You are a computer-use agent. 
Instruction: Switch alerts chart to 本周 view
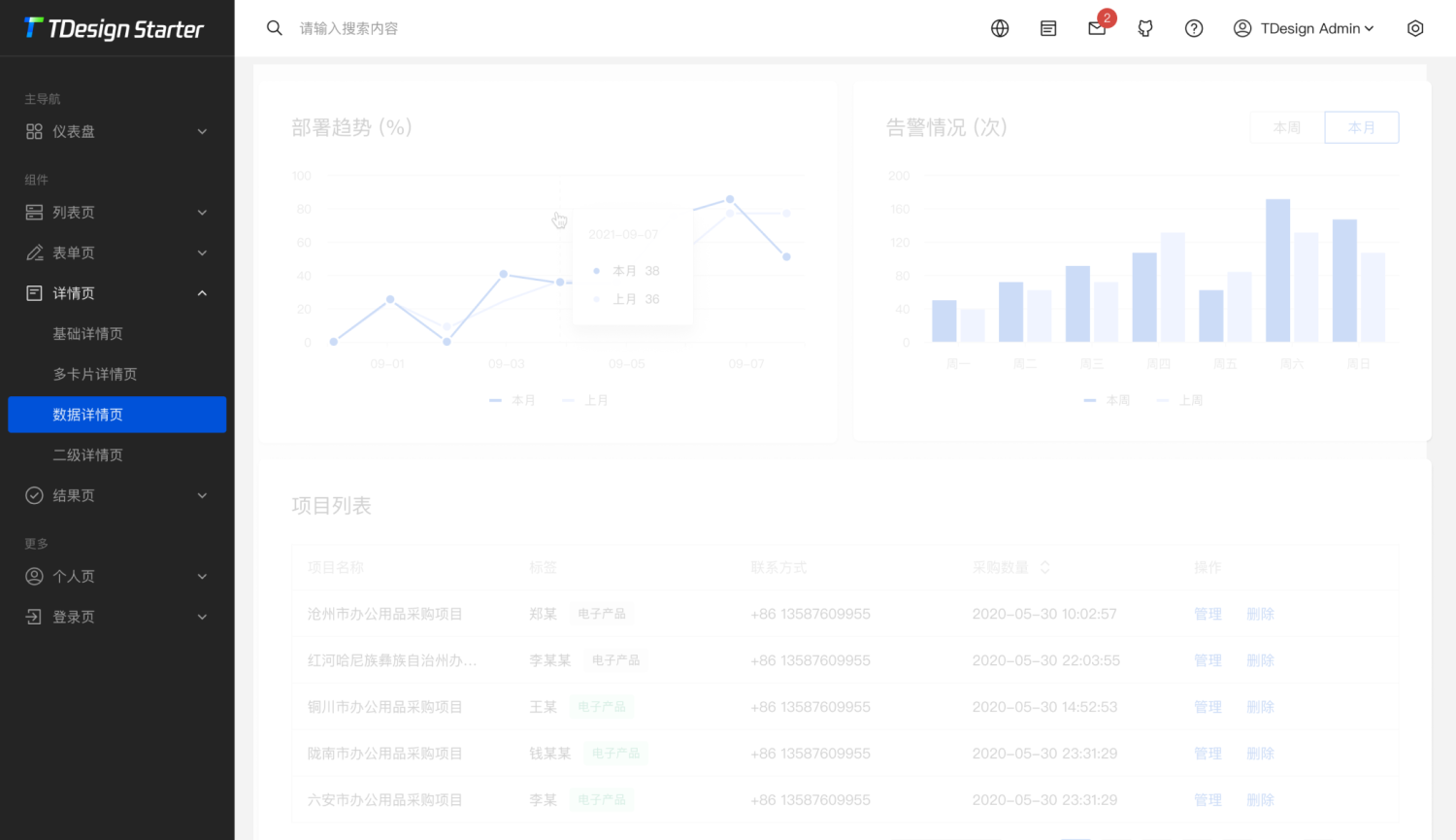pyautogui.click(x=1286, y=126)
